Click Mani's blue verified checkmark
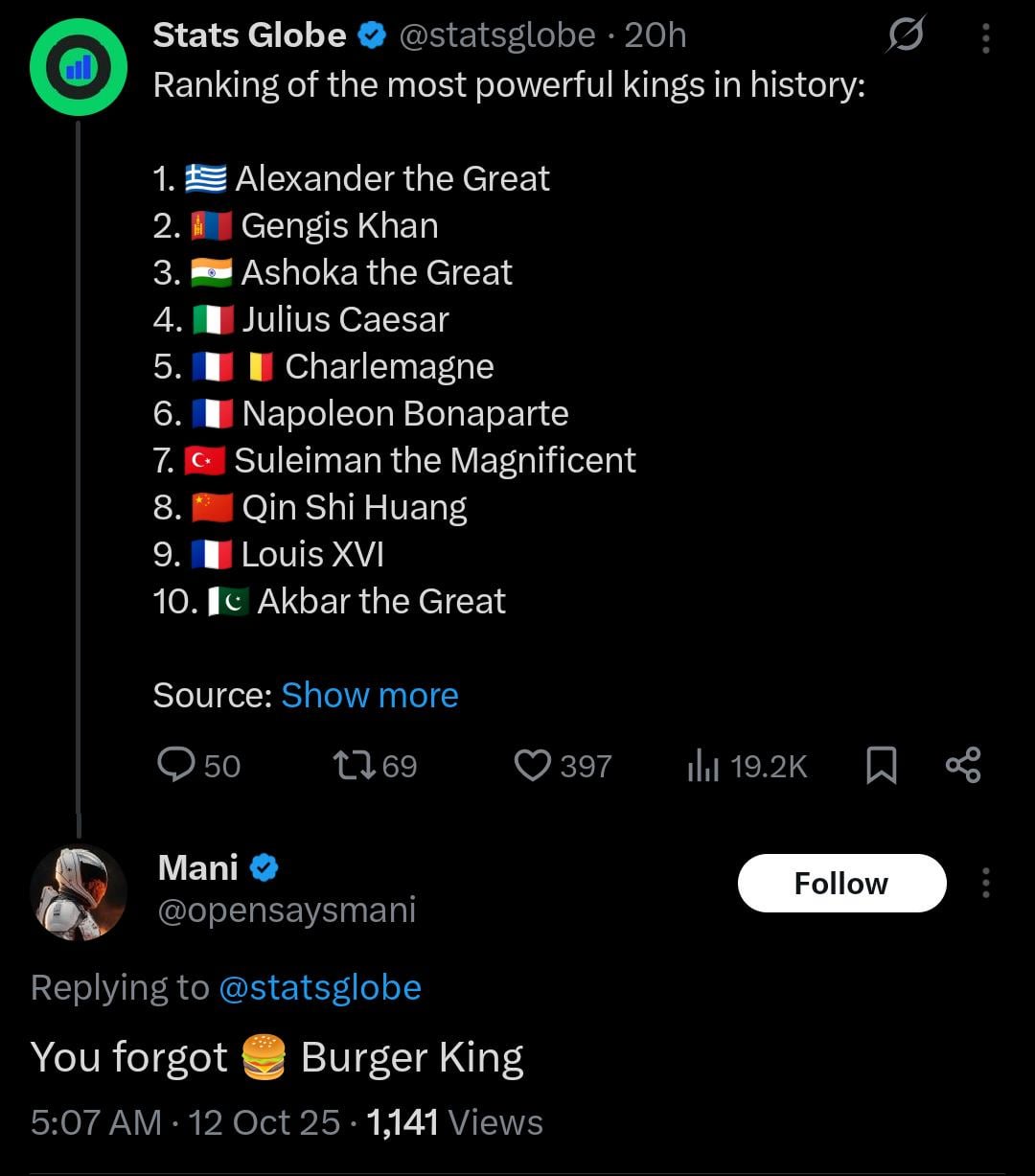Viewport: 1035px width, 1176px height. tap(264, 868)
